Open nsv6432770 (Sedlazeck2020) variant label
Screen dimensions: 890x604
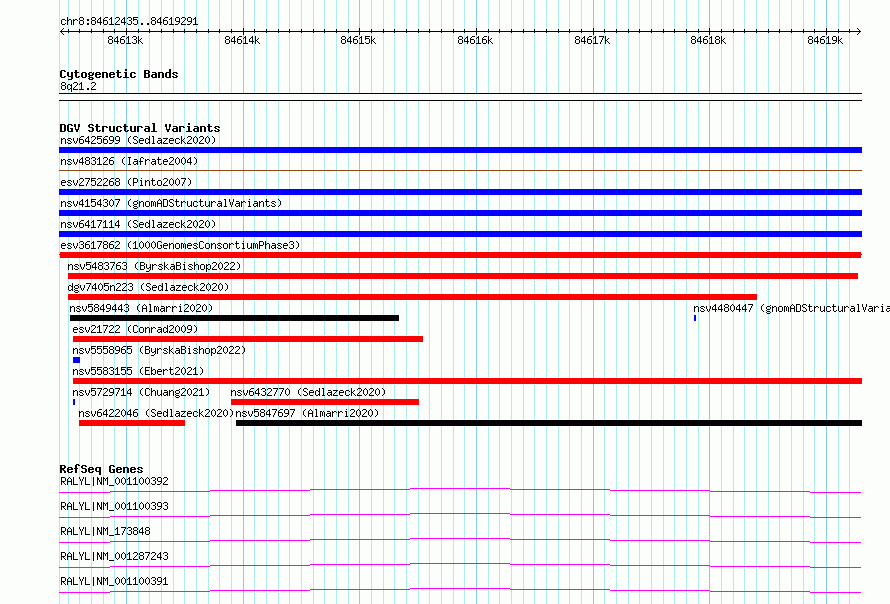[308, 392]
